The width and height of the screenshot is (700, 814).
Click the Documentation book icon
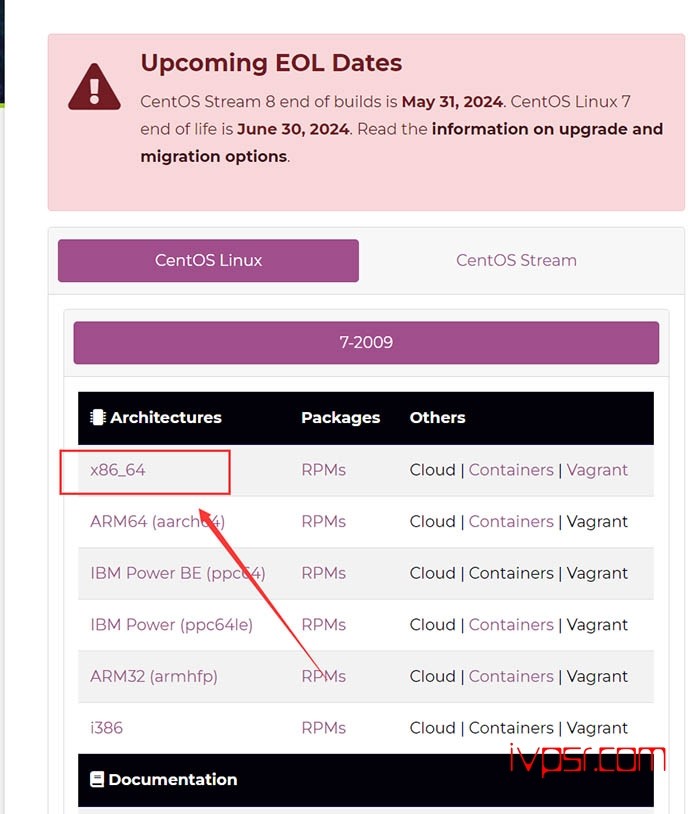[x=97, y=779]
